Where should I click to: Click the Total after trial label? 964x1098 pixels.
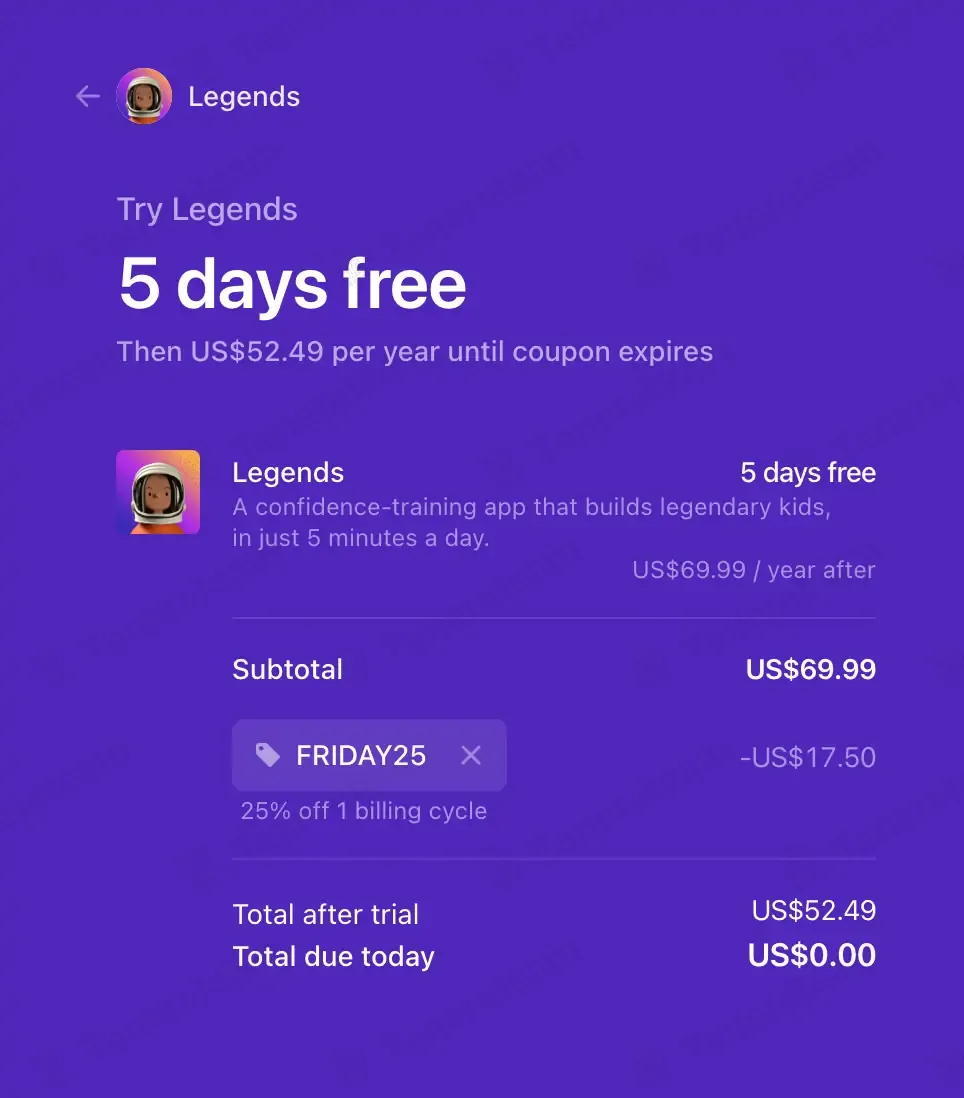[x=326, y=914]
